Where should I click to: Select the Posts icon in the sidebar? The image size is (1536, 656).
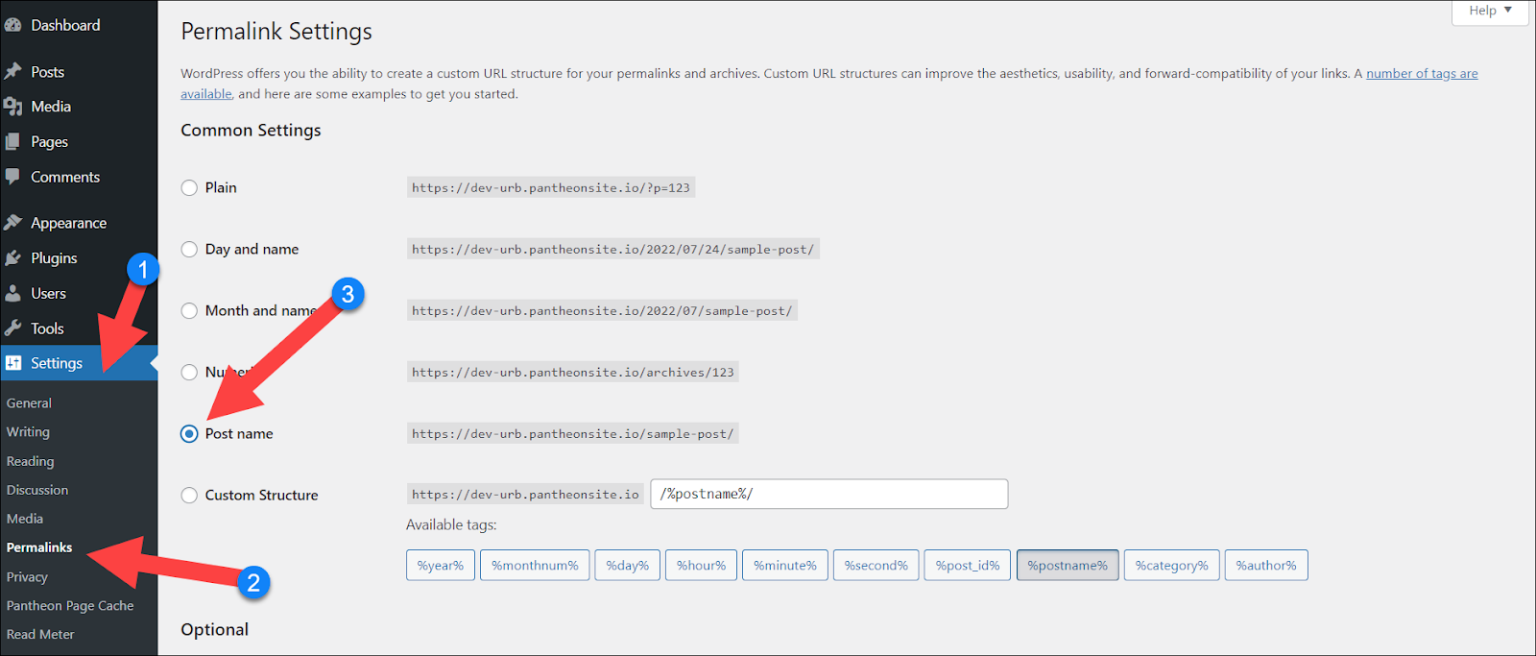tap(13, 70)
